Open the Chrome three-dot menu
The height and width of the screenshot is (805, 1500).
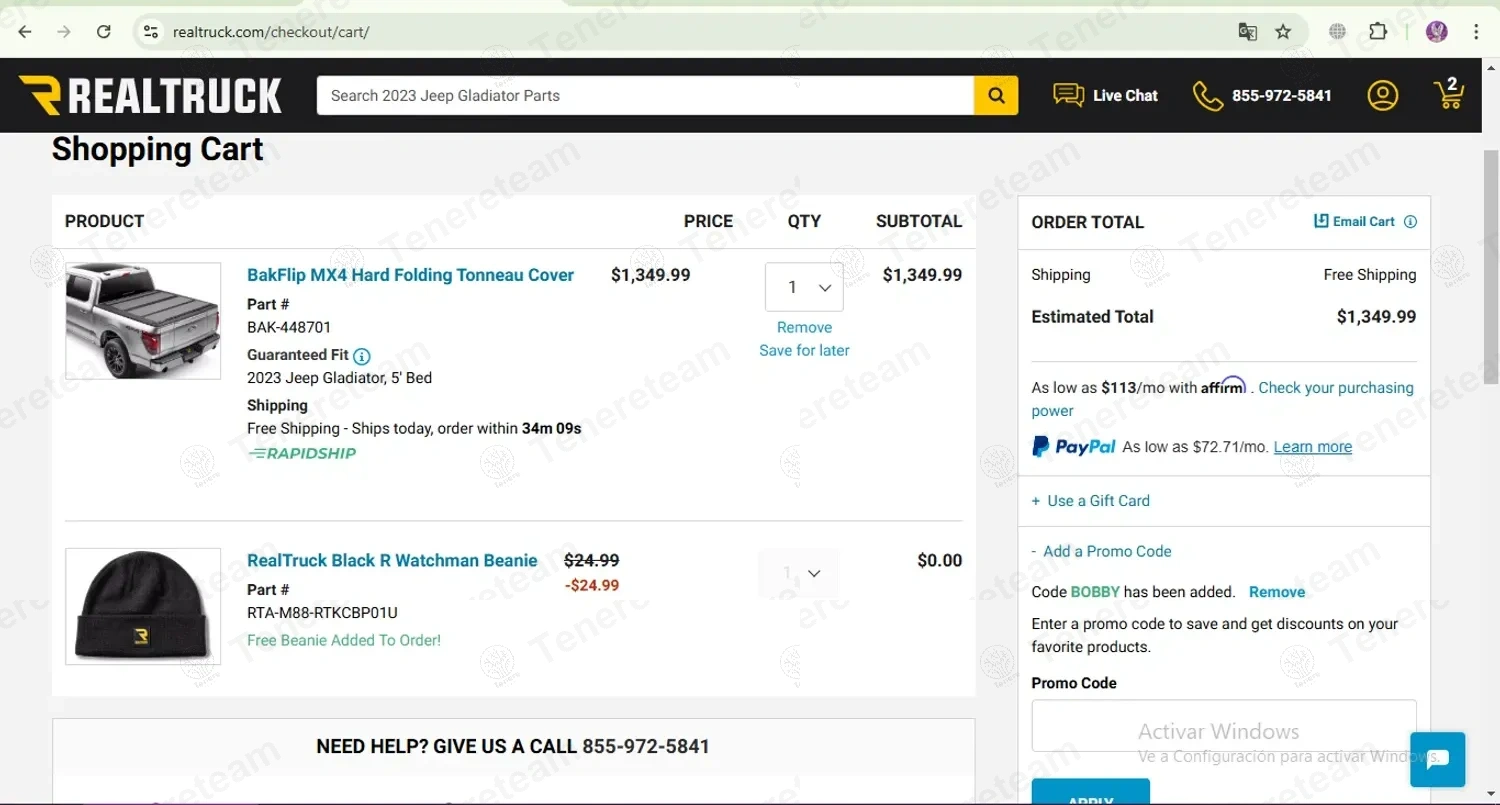pyautogui.click(x=1477, y=32)
